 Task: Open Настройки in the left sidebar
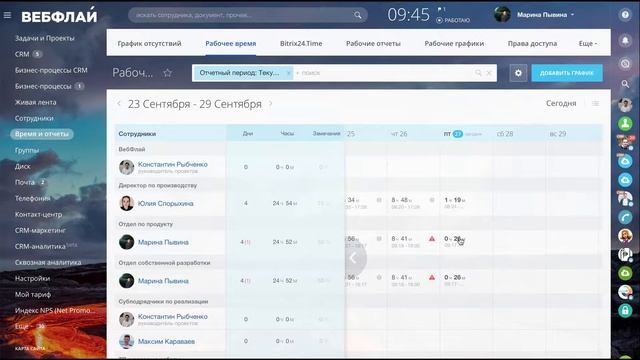click(32, 278)
